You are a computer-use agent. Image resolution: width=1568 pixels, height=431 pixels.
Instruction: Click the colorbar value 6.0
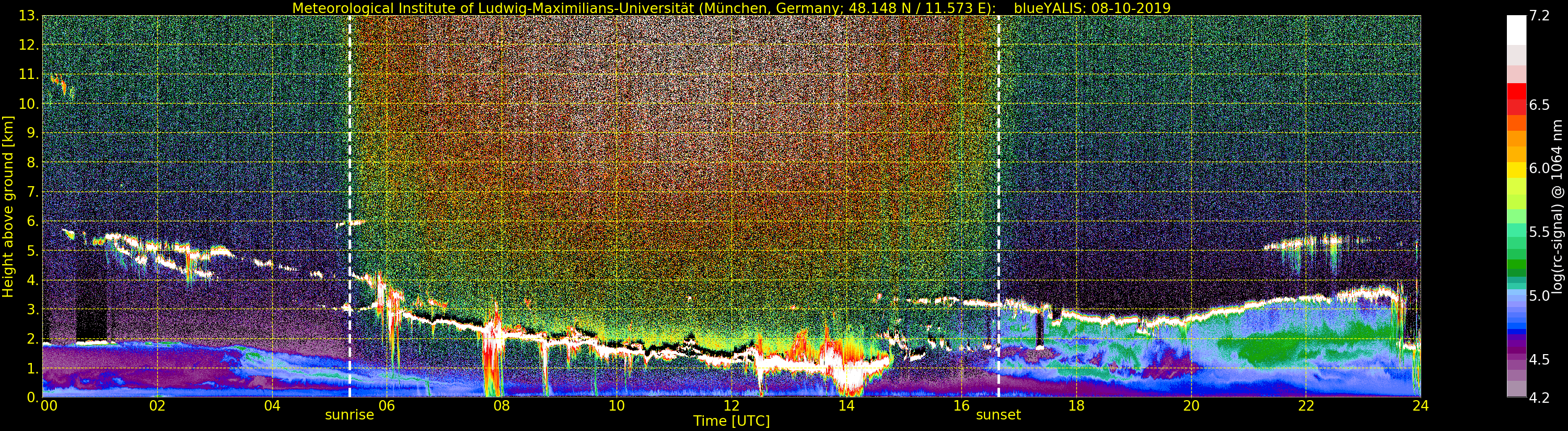(1539, 168)
